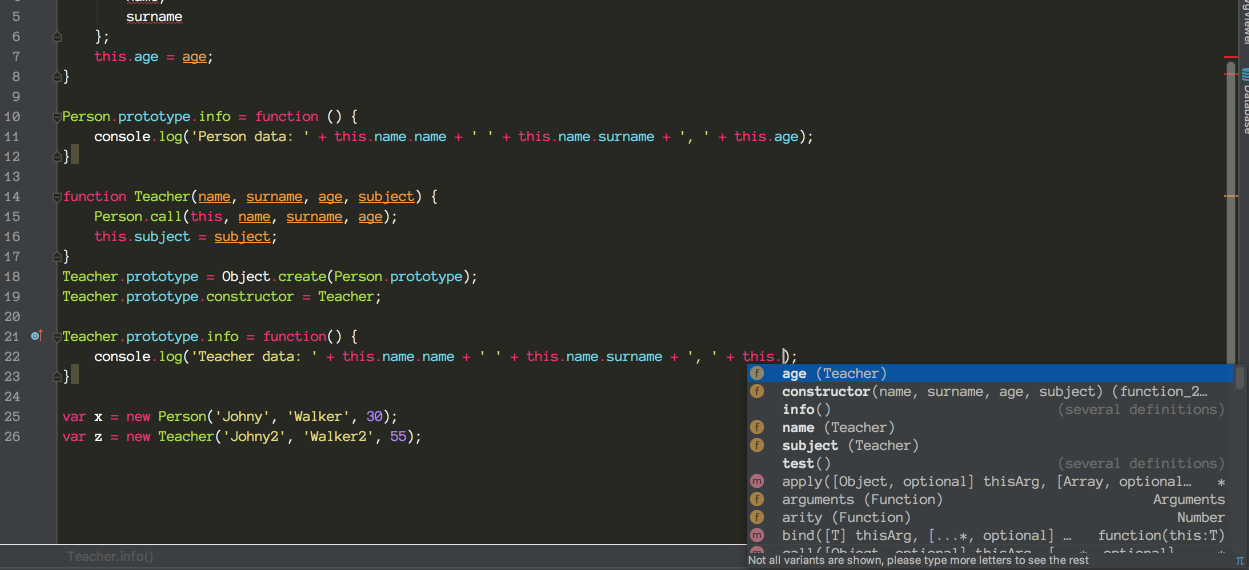Click the Database tool window icon

1244,74
